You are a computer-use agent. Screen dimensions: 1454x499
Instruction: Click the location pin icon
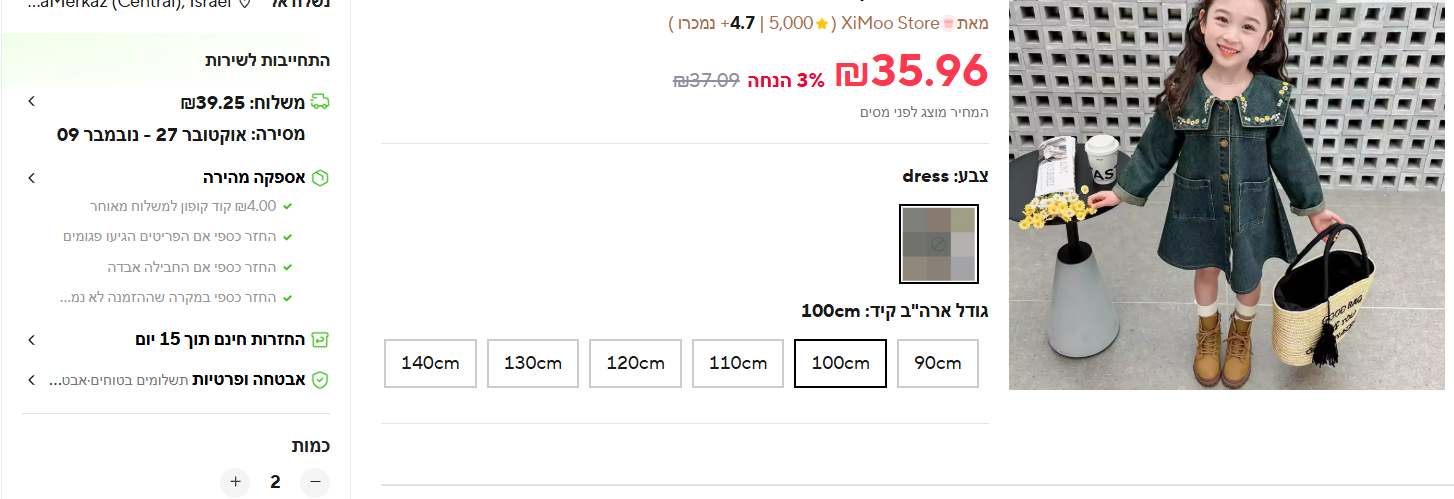point(245,4)
